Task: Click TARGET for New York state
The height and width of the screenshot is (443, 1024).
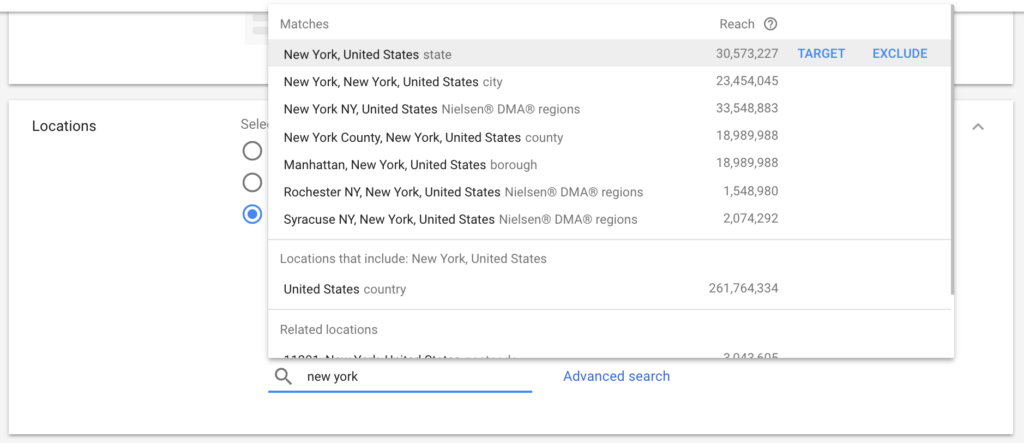Action: [x=821, y=54]
